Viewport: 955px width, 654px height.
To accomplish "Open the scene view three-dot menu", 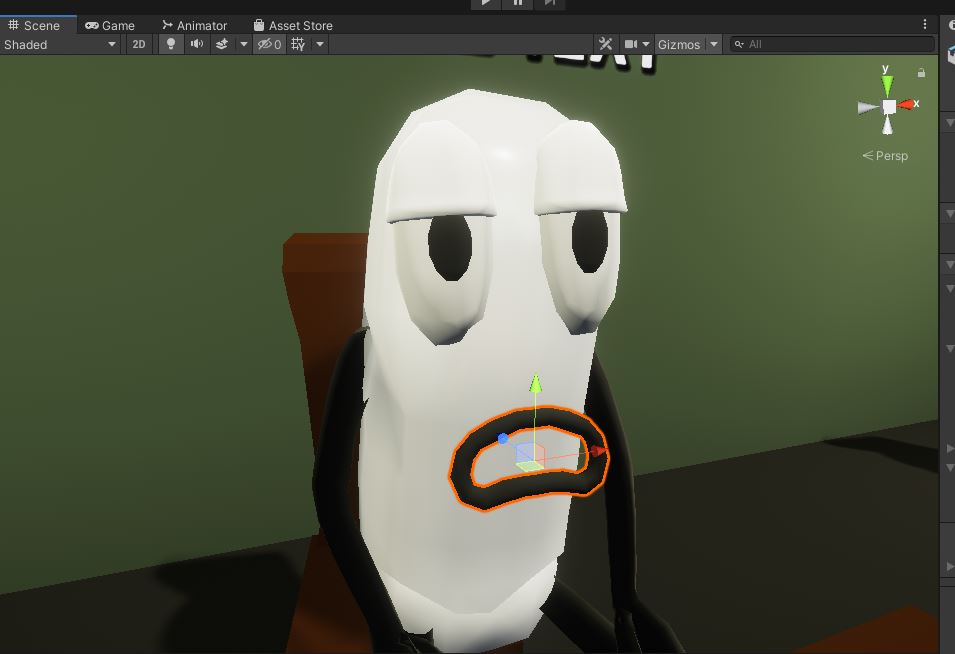I will (925, 24).
